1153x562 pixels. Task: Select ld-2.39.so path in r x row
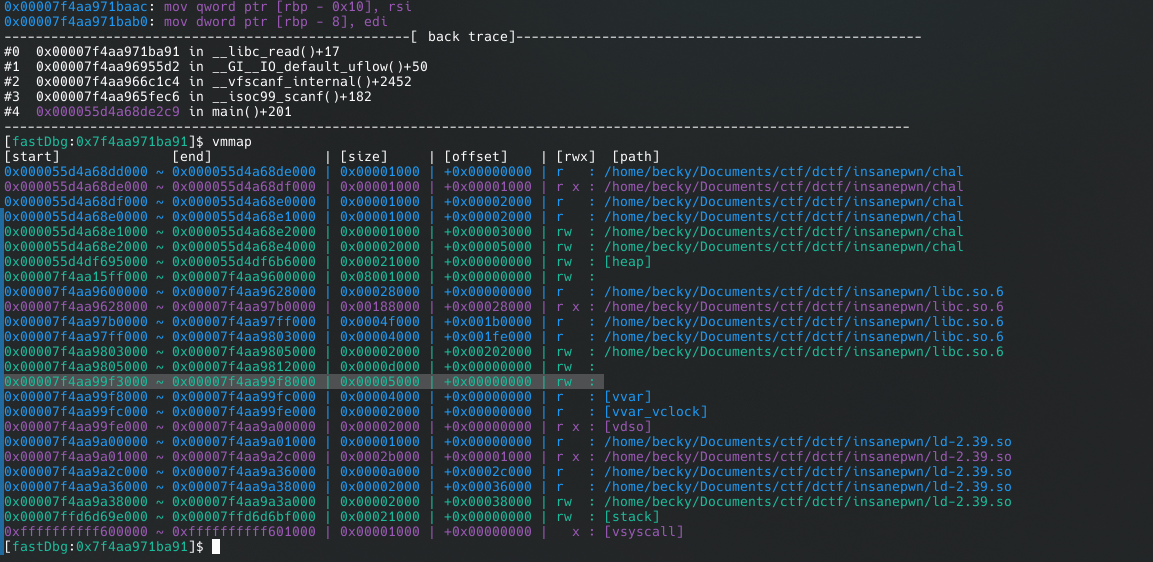tap(808, 456)
